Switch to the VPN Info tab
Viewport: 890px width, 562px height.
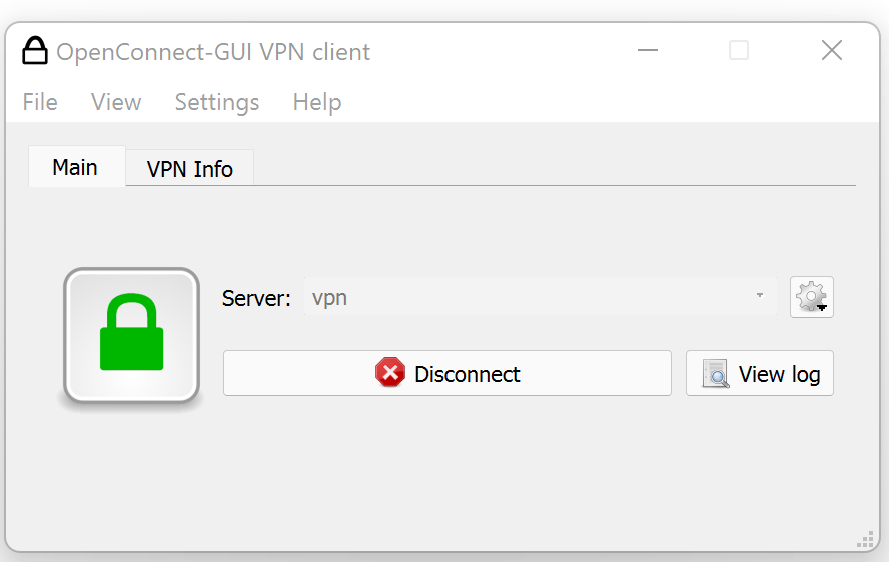(190, 169)
